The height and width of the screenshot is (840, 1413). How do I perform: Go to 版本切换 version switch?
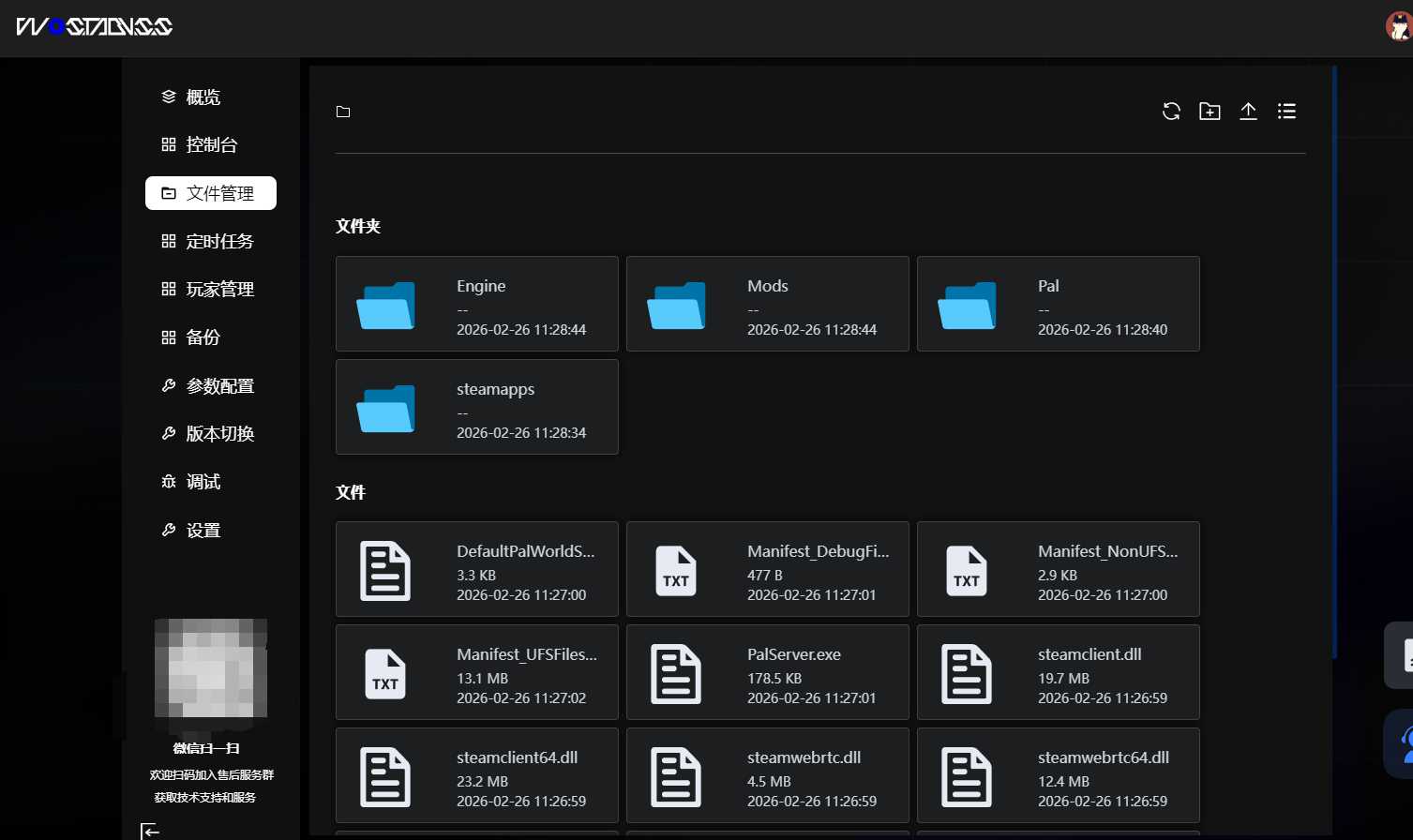point(211,433)
